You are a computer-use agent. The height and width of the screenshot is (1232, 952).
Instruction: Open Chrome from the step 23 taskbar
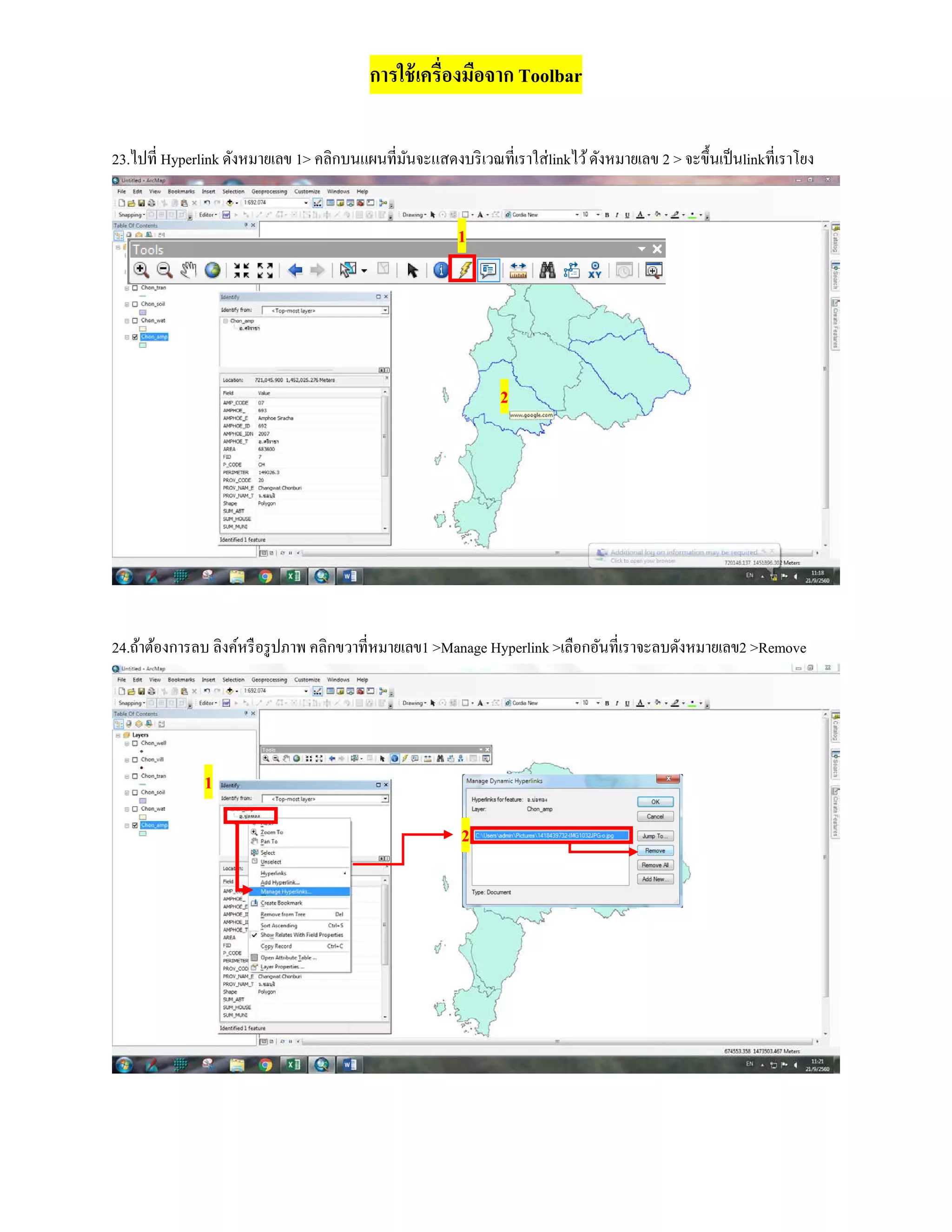click(265, 576)
